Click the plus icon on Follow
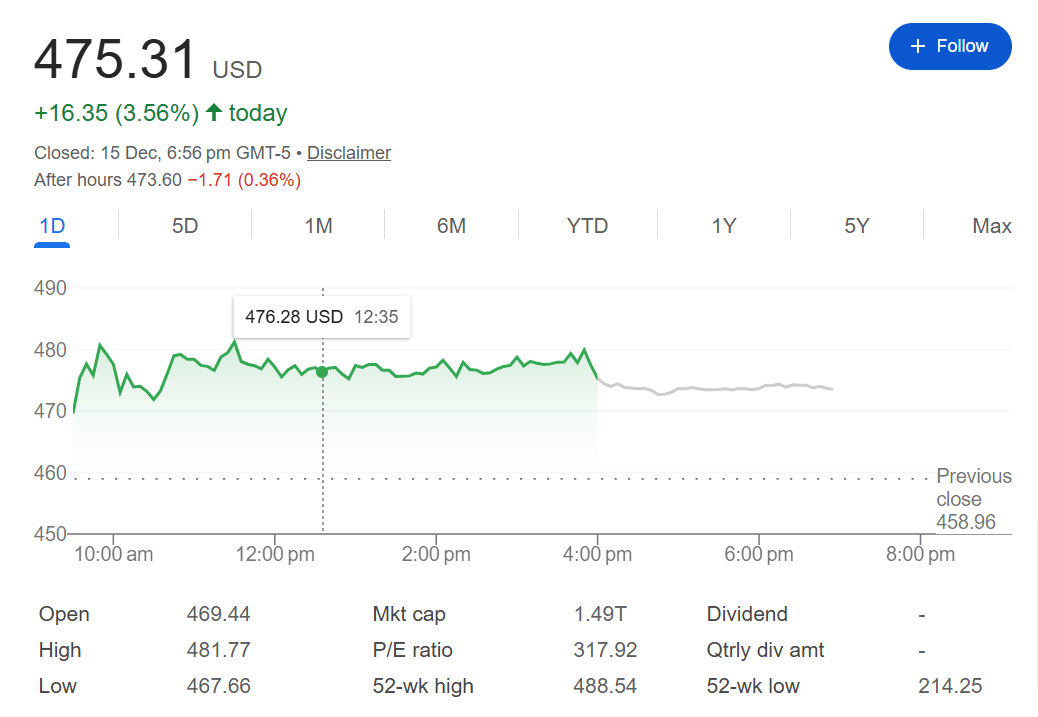The width and height of the screenshot is (1038, 717). pyautogui.click(x=918, y=46)
